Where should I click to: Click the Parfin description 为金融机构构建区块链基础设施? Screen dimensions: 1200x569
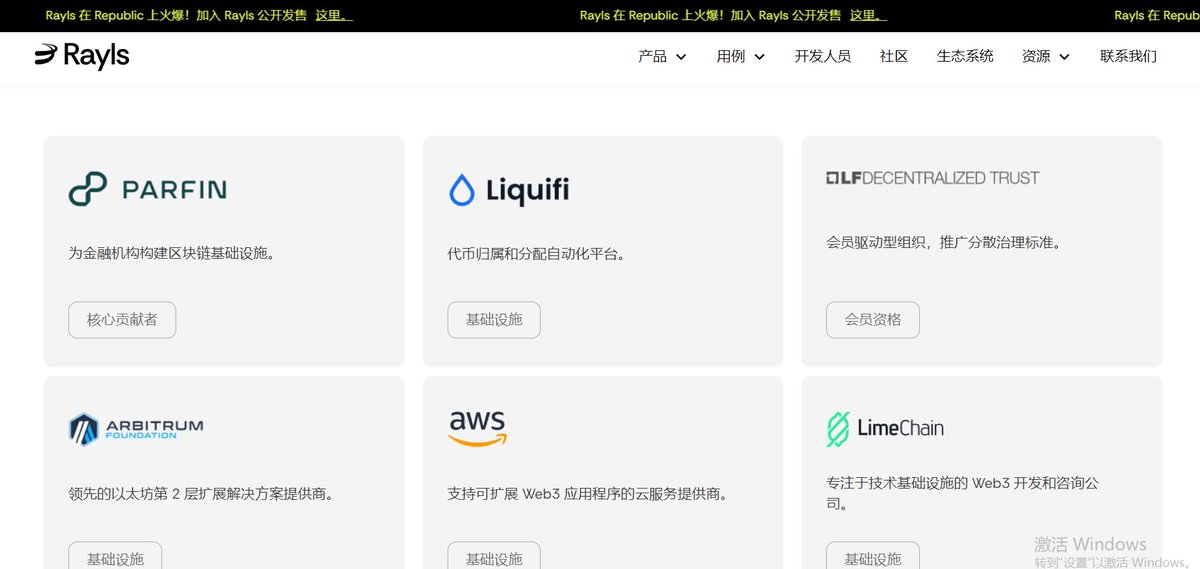[x=171, y=254]
